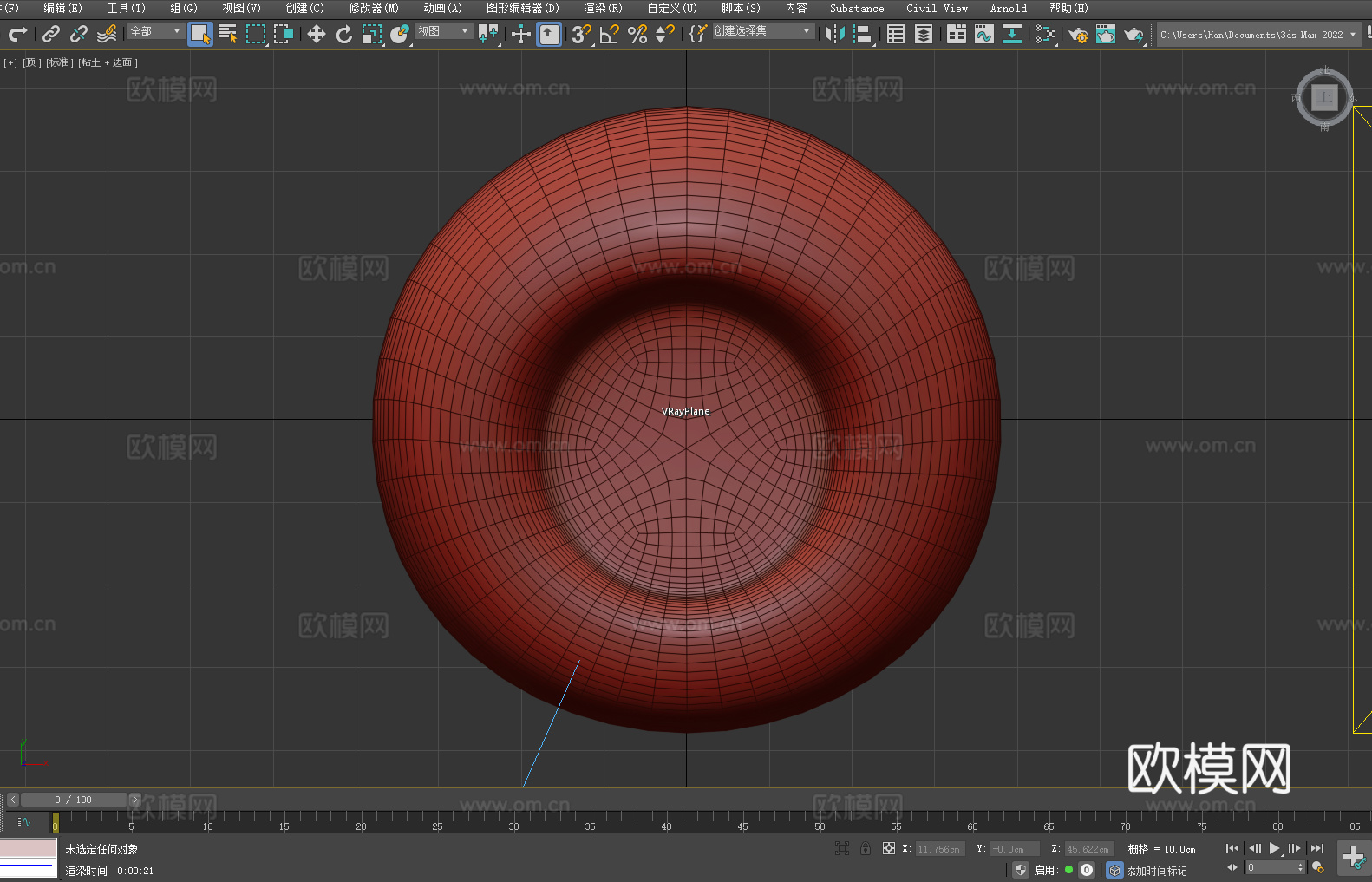Select the Unlink selection tool
This screenshot has height=882, width=1372.
(x=79, y=34)
